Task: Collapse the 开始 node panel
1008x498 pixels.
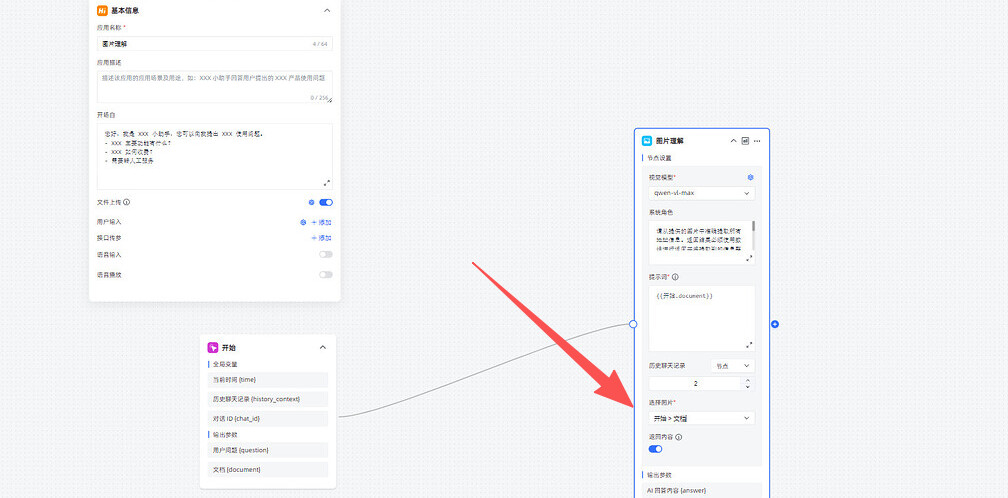Action: [323, 347]
